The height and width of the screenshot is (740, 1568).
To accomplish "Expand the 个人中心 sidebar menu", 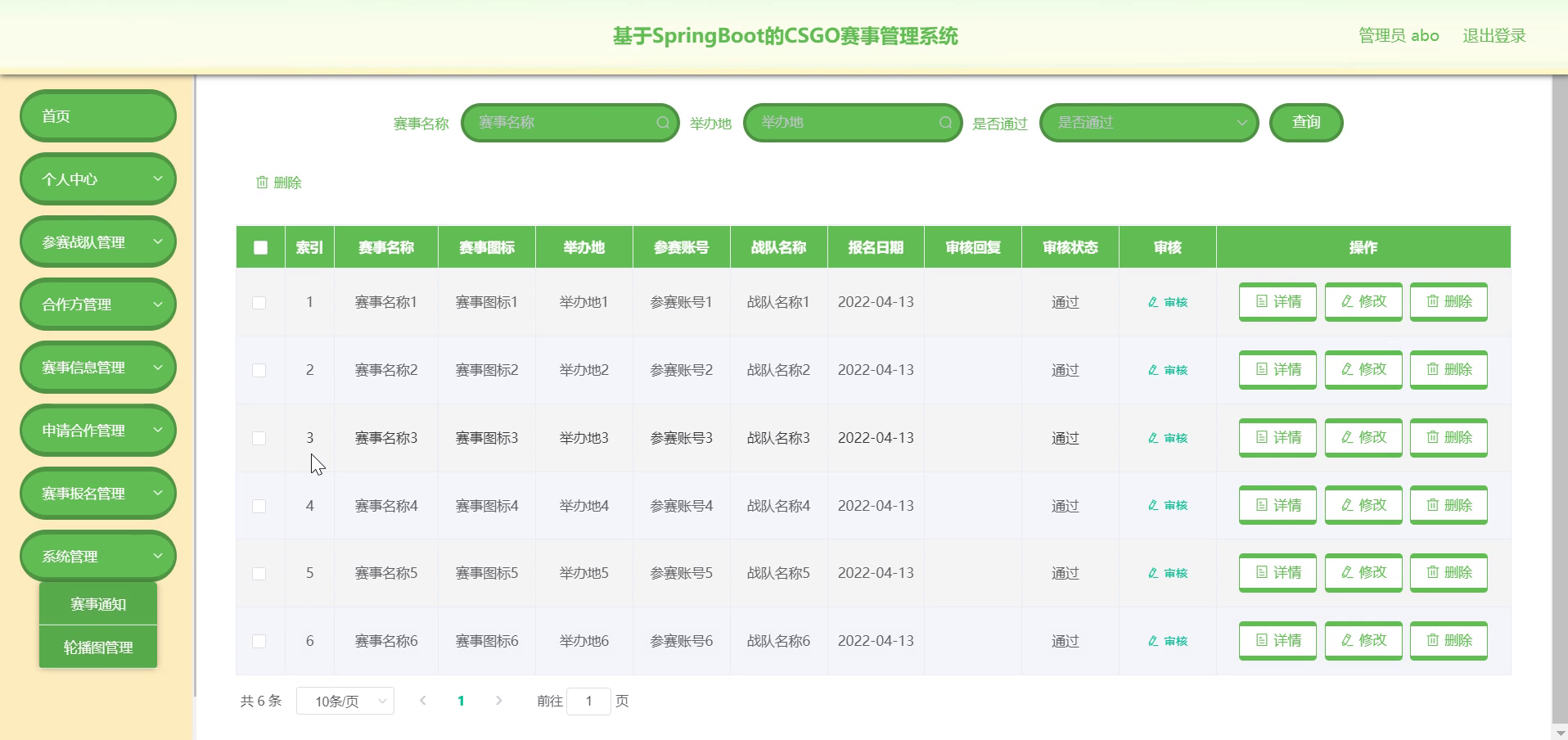I will [x=98, y=178].
